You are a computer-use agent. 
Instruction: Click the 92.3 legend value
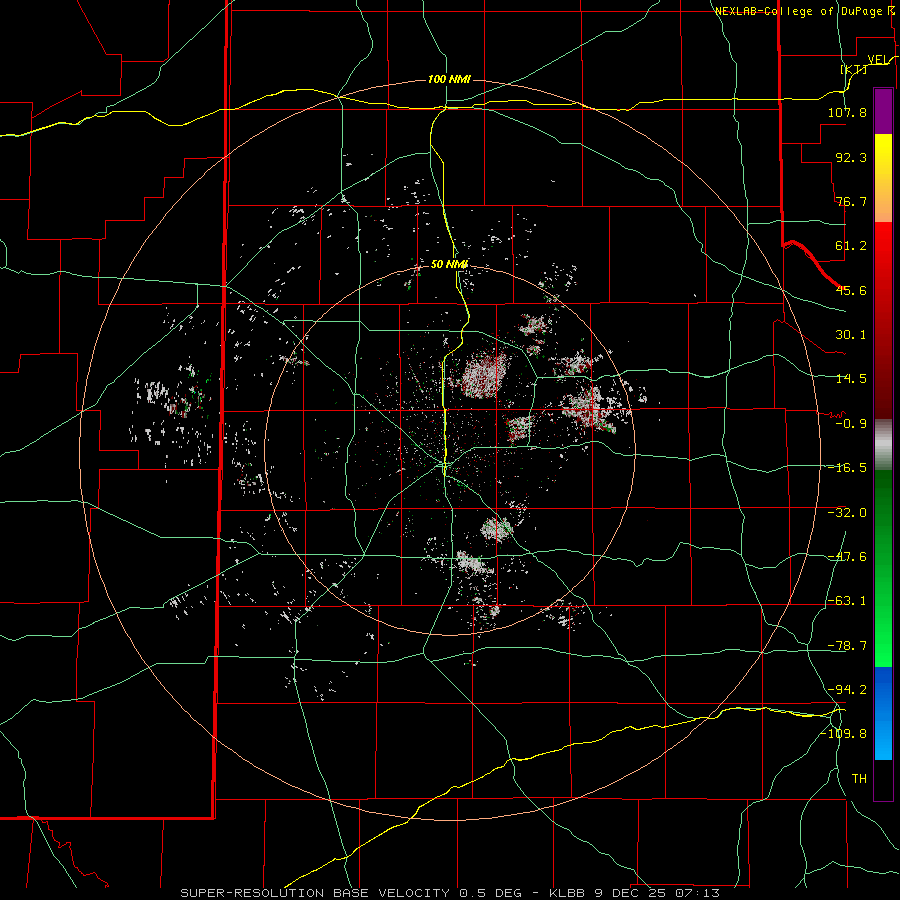tap(851, 157)
